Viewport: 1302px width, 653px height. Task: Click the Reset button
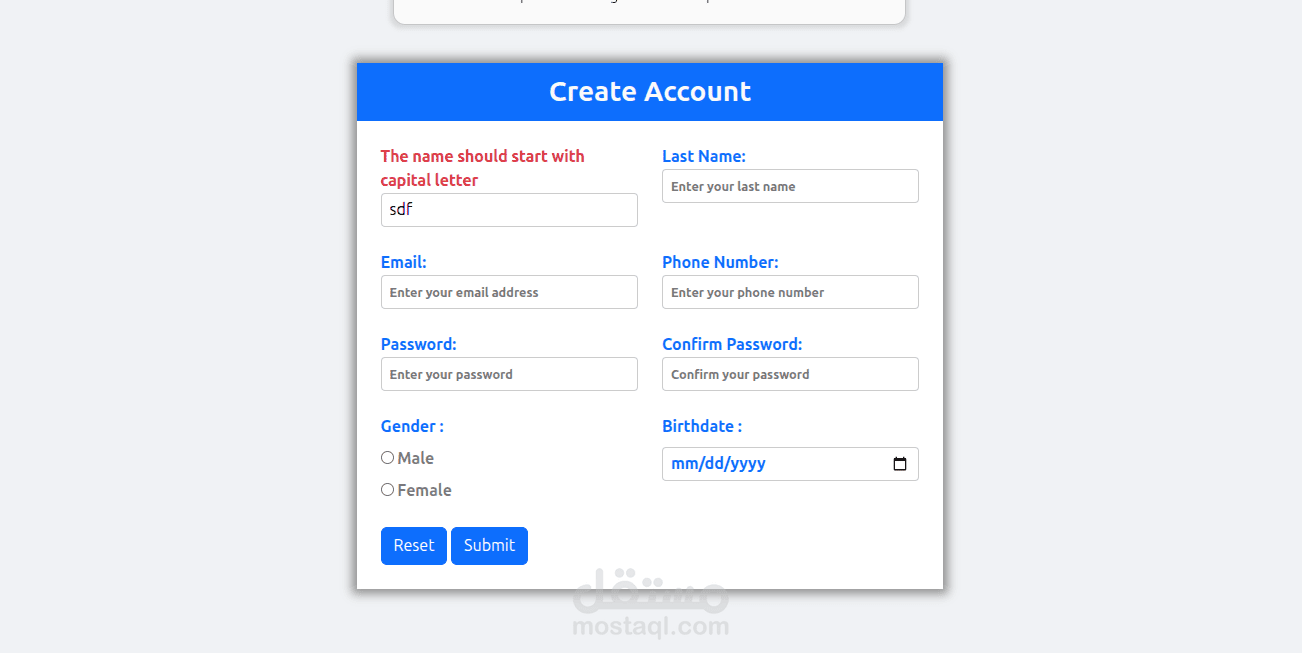coord(414,546)
